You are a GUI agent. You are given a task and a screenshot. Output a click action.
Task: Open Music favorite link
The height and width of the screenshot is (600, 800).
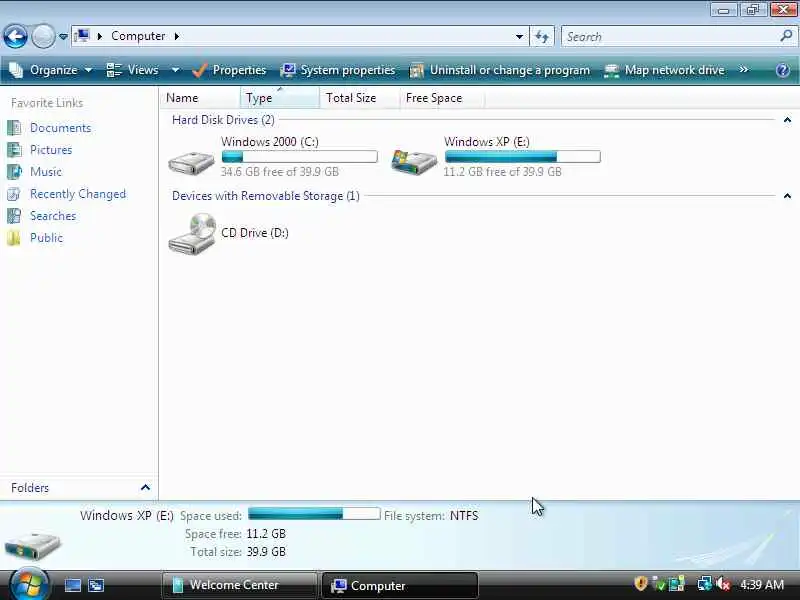coord(46,172)
